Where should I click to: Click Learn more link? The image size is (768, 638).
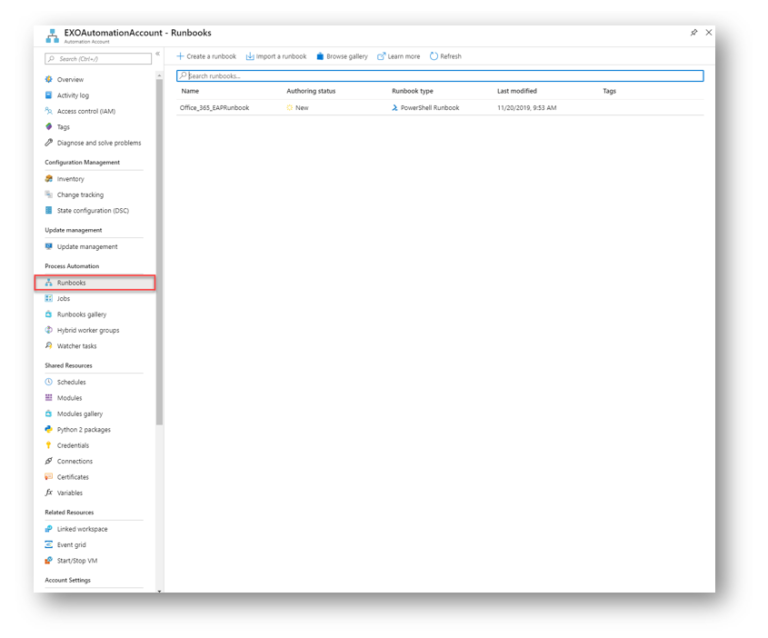(399, 56)
